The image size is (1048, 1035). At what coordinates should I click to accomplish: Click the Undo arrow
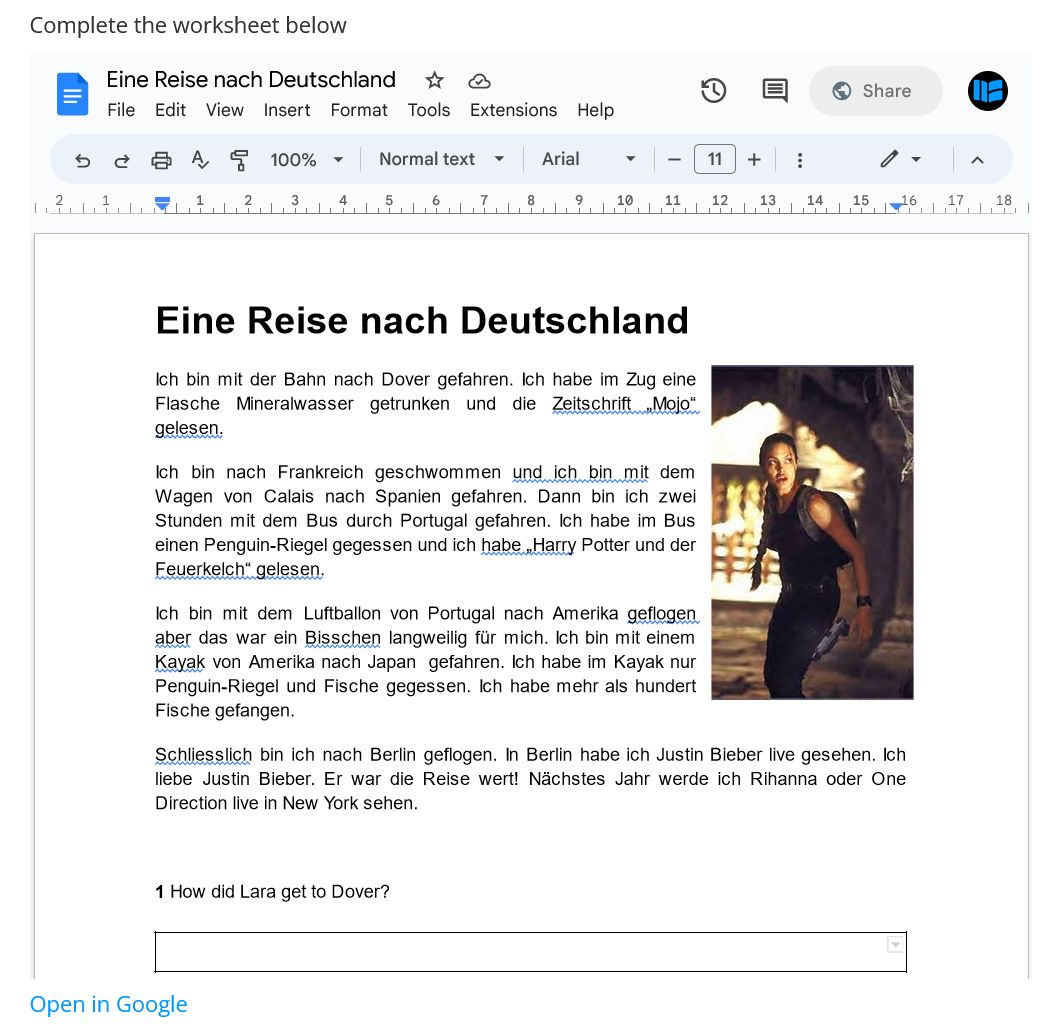click(83, 160)
